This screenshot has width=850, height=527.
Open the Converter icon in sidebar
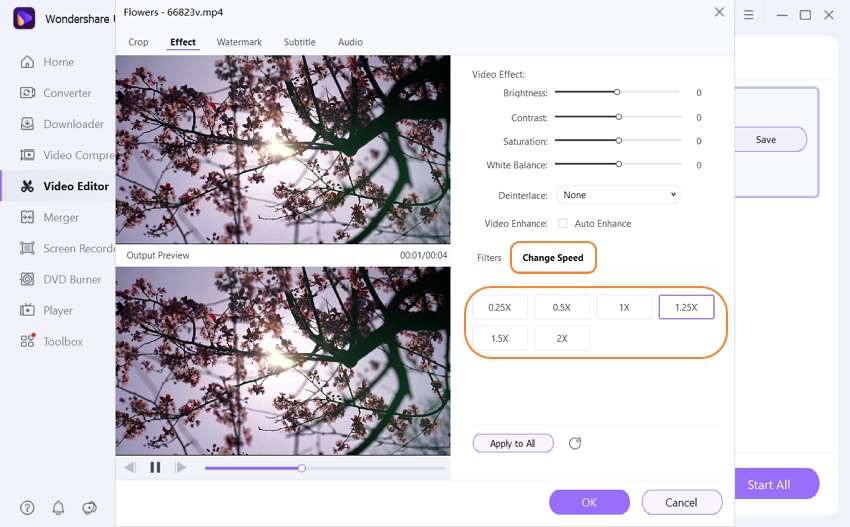[x=27, y=93]
